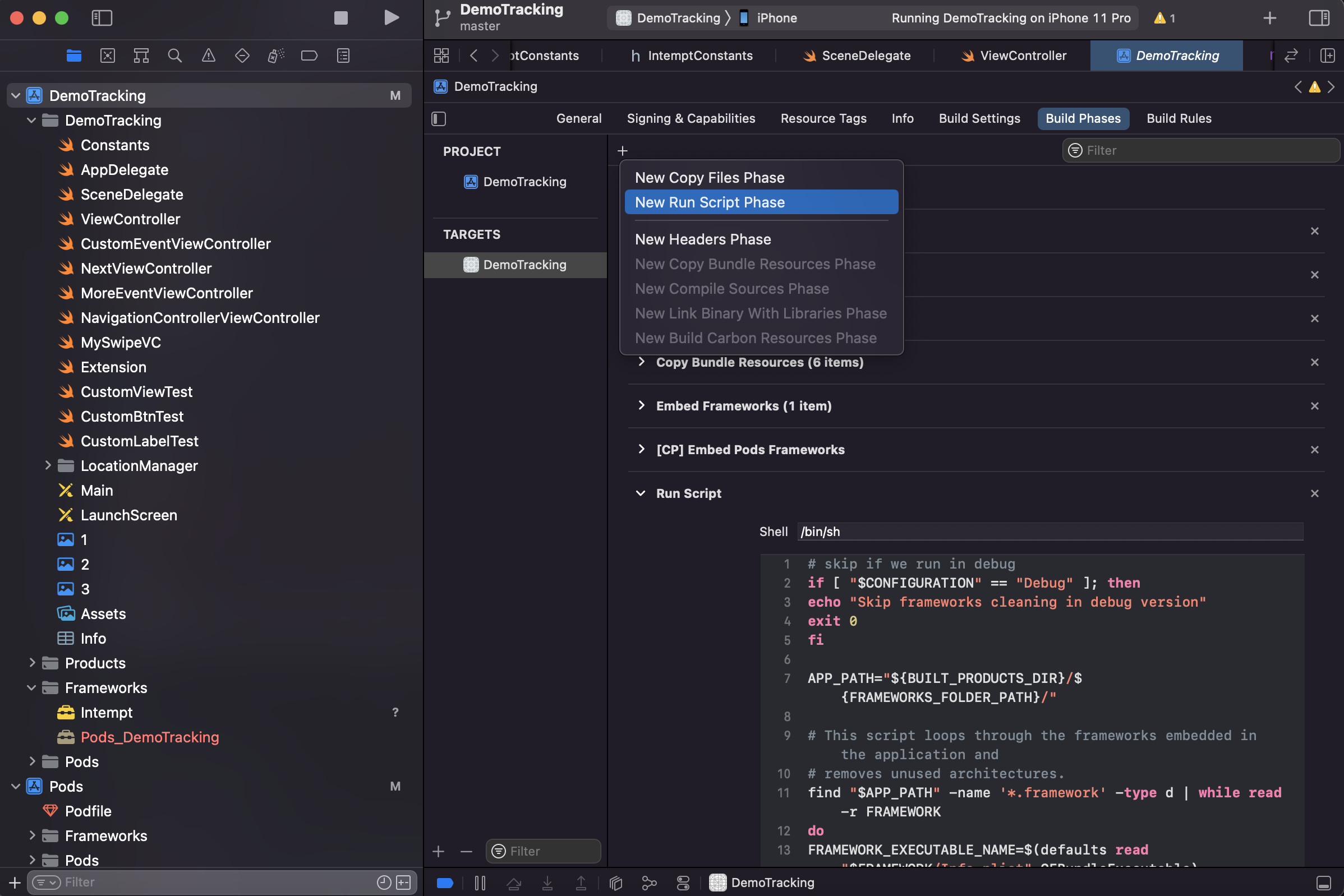
Task: Edit the Shell path field
Action: click(1050, 532)
